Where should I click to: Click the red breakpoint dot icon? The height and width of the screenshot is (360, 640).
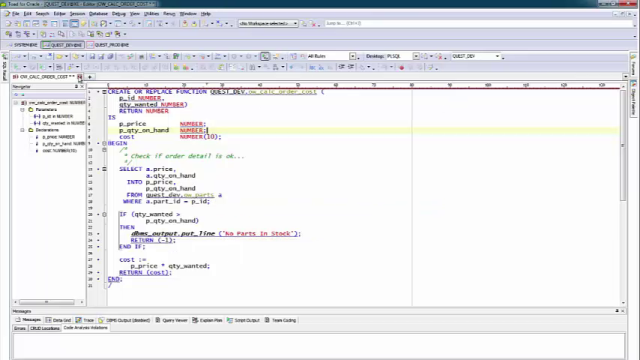click(x=402, y=67)
